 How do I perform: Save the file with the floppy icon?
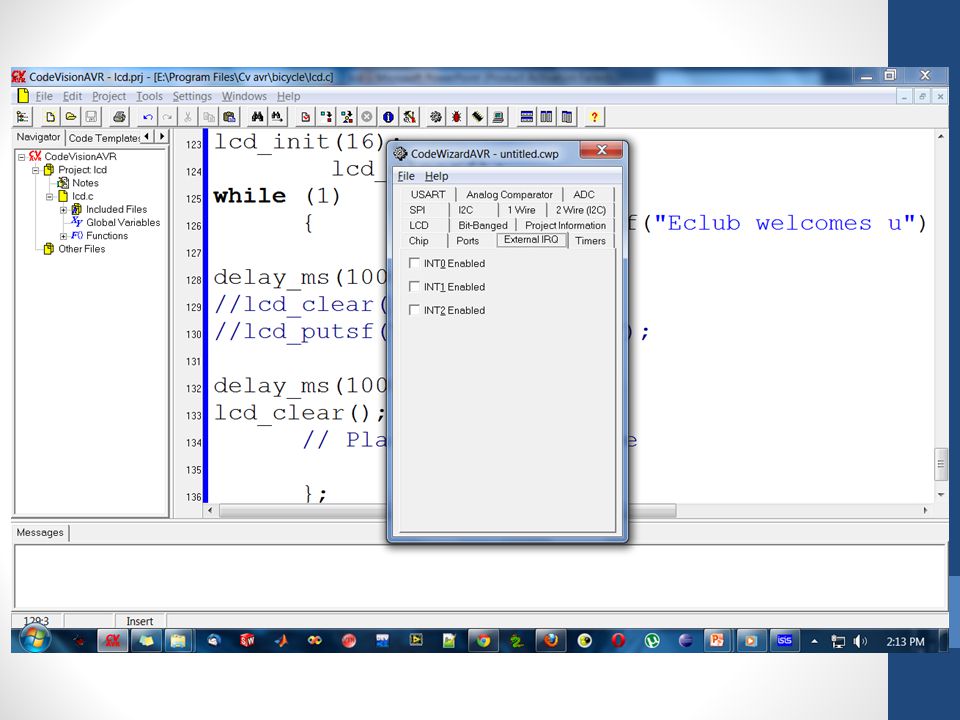[x=91, y=116]
